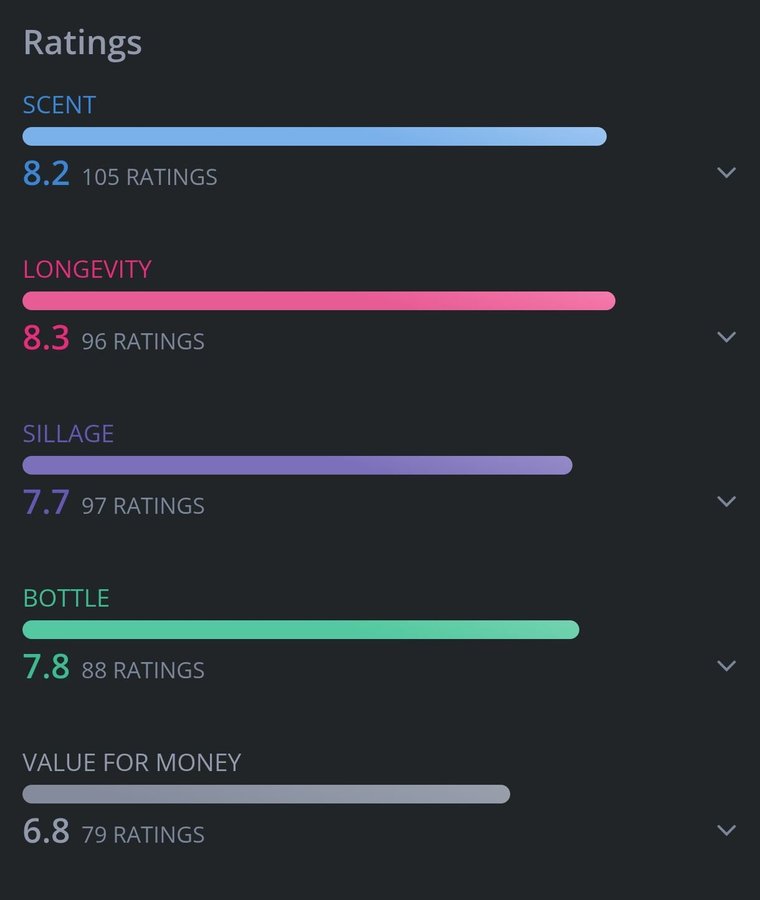Image resolution: width=760 pixels, height=900 pixels.
Task: Click the gray Value for Money bar
Action: (266, 794)
